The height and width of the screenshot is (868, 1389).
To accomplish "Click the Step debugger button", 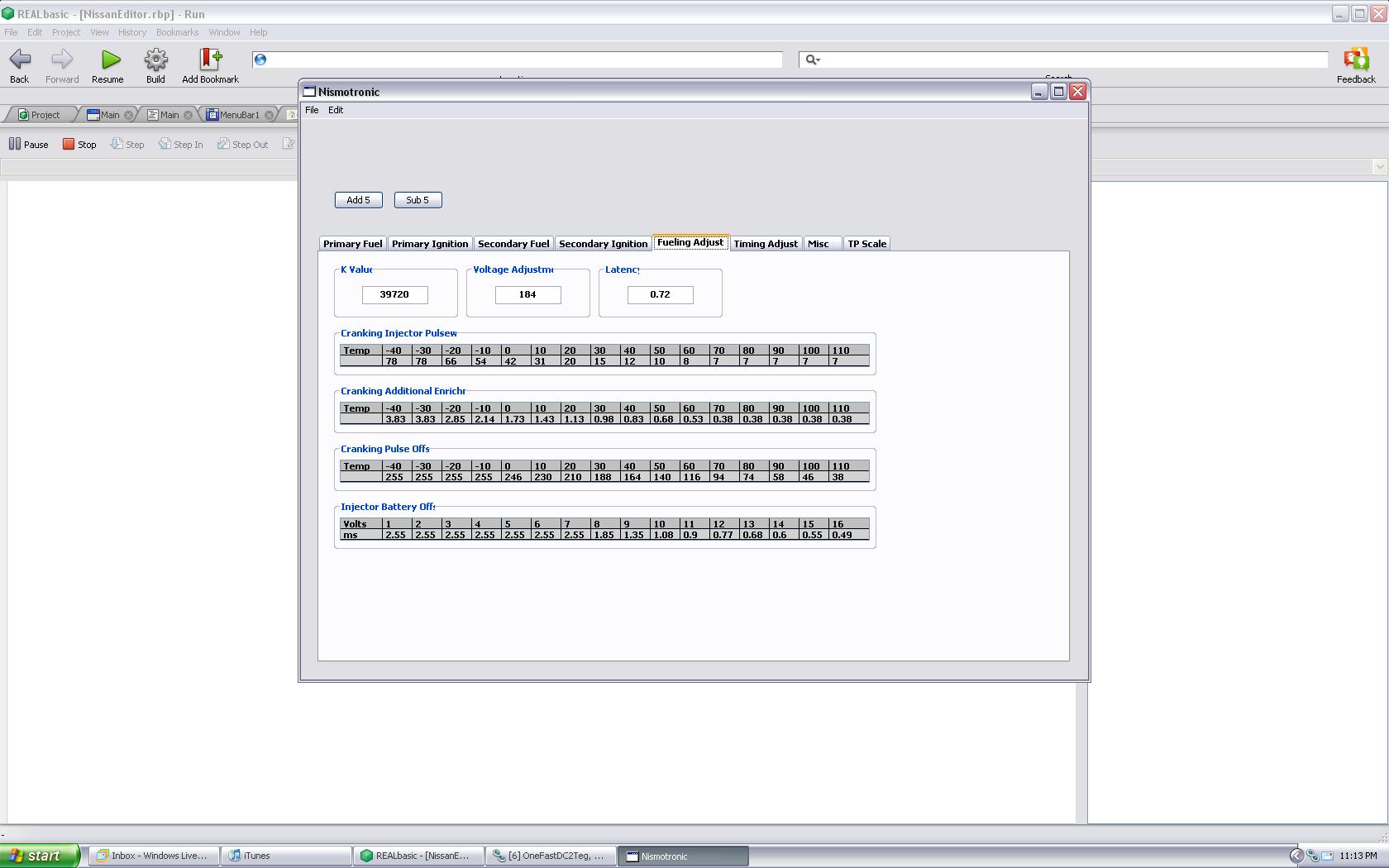I will 127,144.
